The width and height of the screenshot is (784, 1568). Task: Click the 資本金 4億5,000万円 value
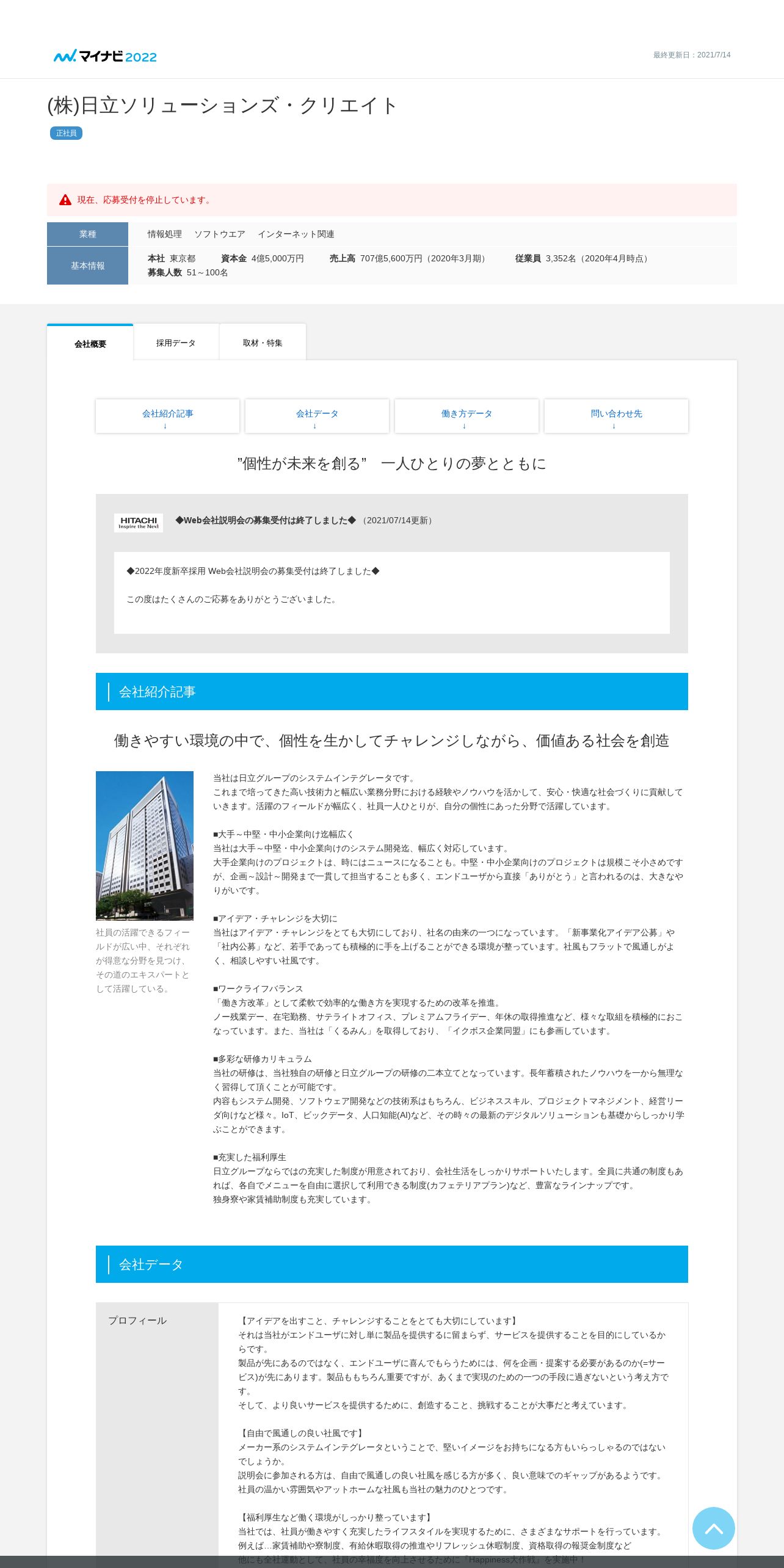tap(263, 258)
